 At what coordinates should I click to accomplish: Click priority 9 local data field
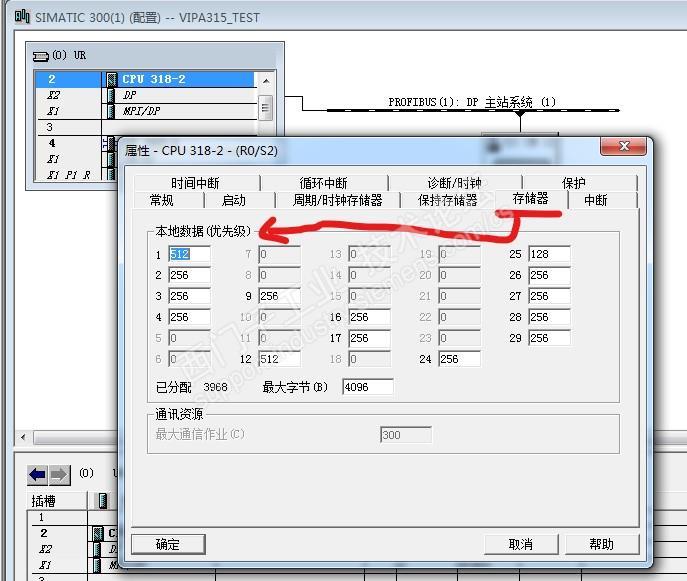point(280,296)
